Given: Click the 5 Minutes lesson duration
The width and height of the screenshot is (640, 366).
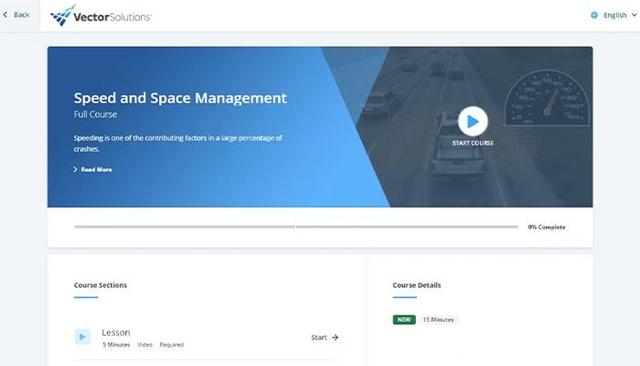Looking at the screenshot, I should (x=116, y=345).
